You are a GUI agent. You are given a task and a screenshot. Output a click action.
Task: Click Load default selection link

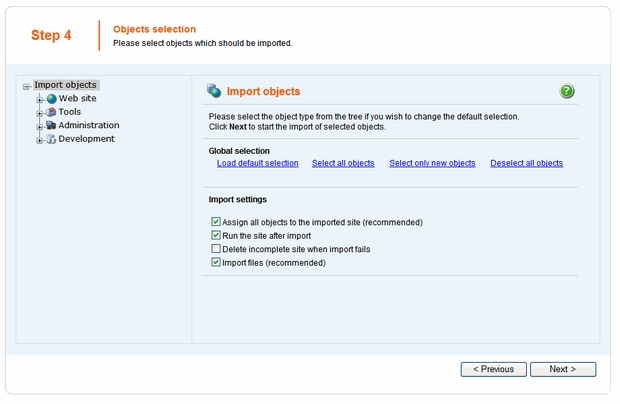point(257,163)
